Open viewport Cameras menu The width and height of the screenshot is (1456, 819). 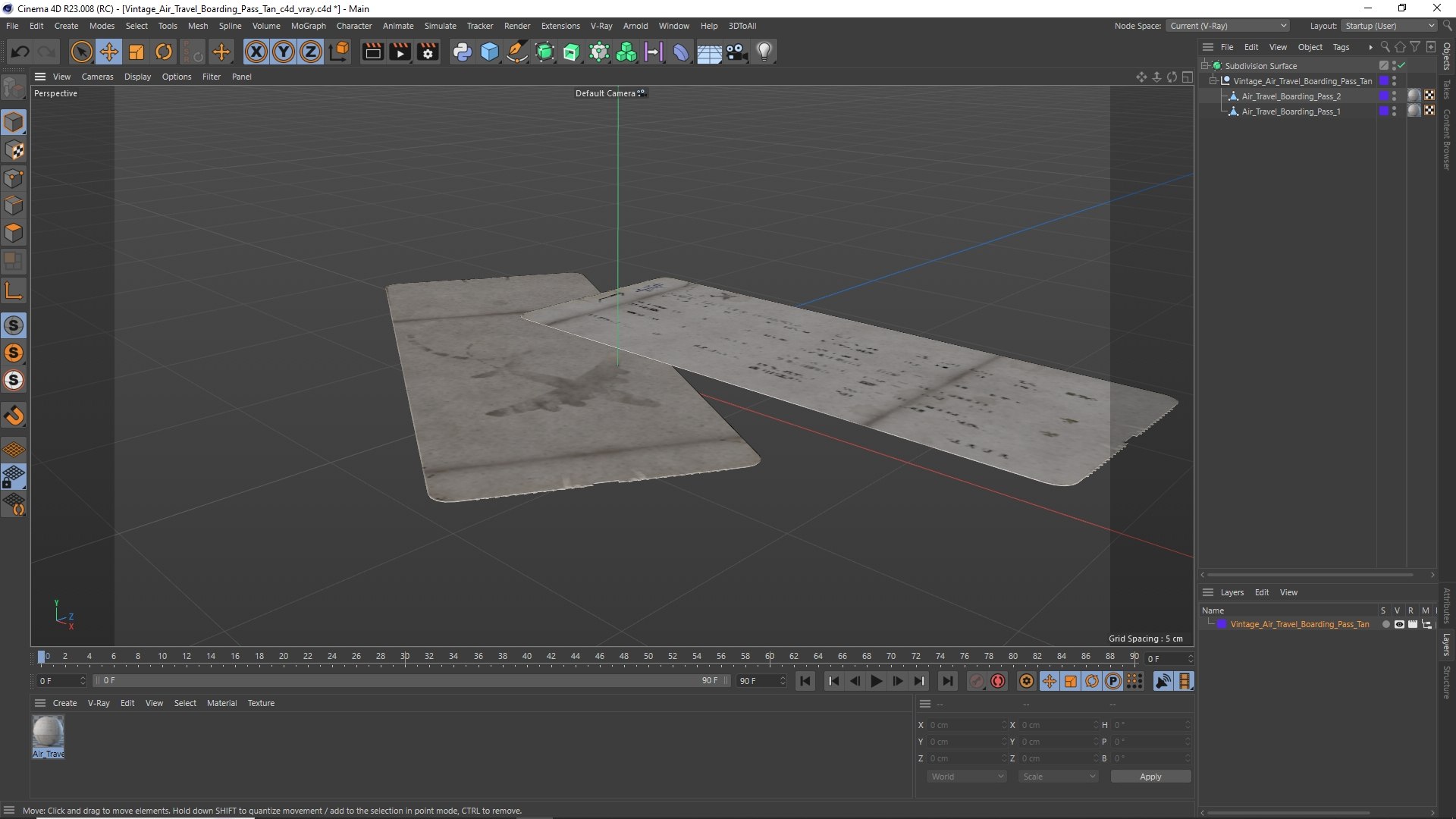[97, 77]
